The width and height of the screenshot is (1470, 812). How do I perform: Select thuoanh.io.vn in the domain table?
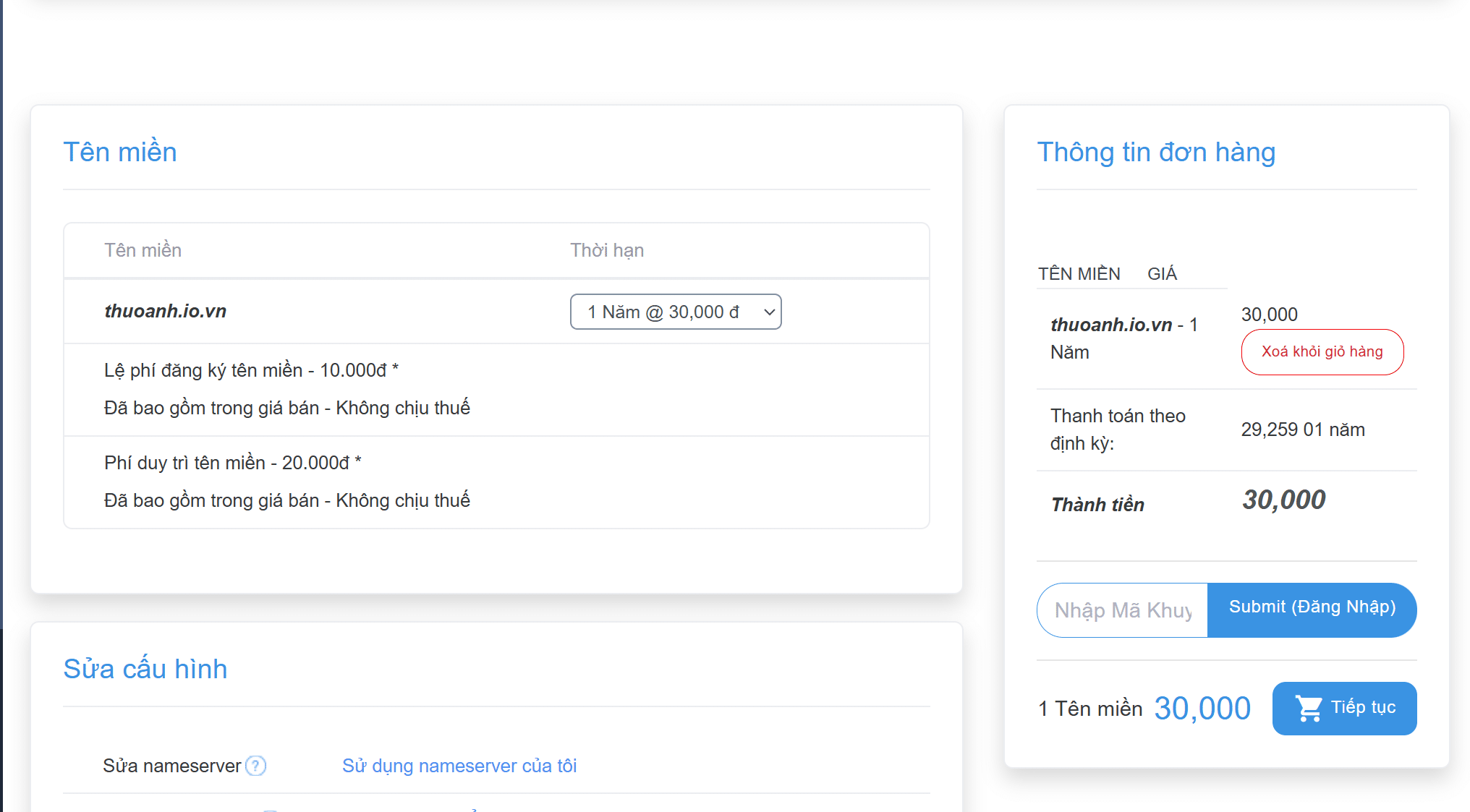(165, 312)
